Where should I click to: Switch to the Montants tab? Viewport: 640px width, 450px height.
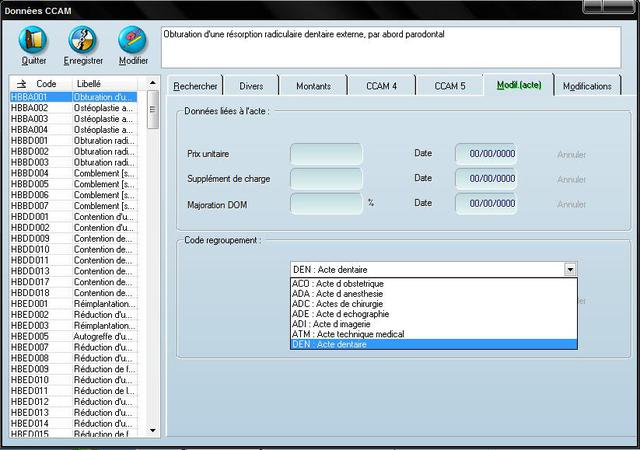pyautogui.click(x=313, y=86)
